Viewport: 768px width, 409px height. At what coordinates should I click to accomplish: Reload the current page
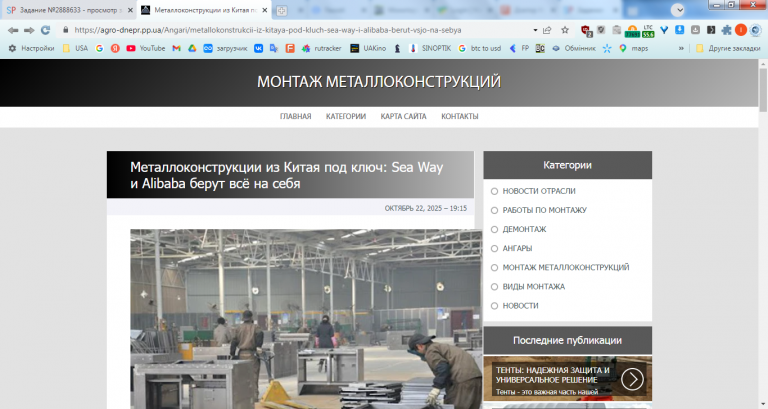tap(45, 30)
